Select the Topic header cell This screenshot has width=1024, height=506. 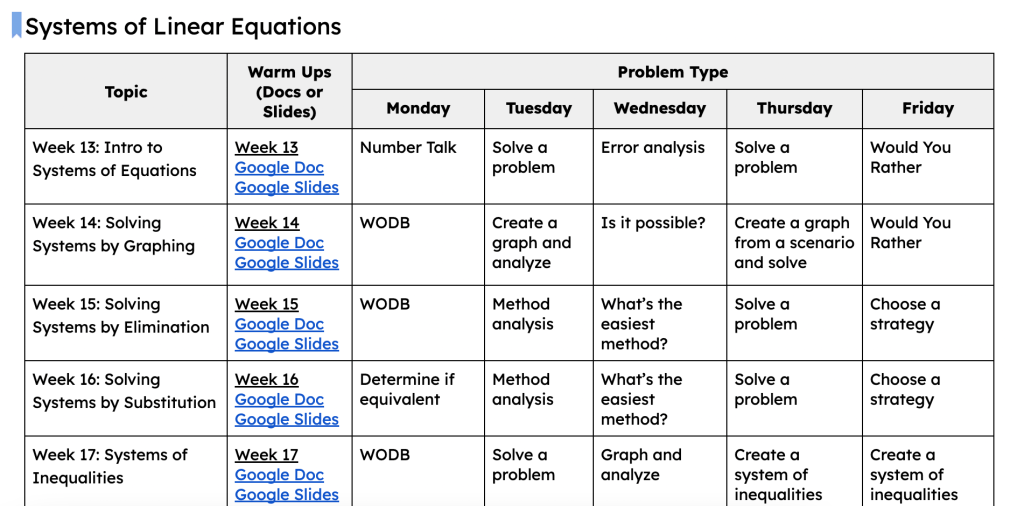pyautogui.click(x=126, y=92)
